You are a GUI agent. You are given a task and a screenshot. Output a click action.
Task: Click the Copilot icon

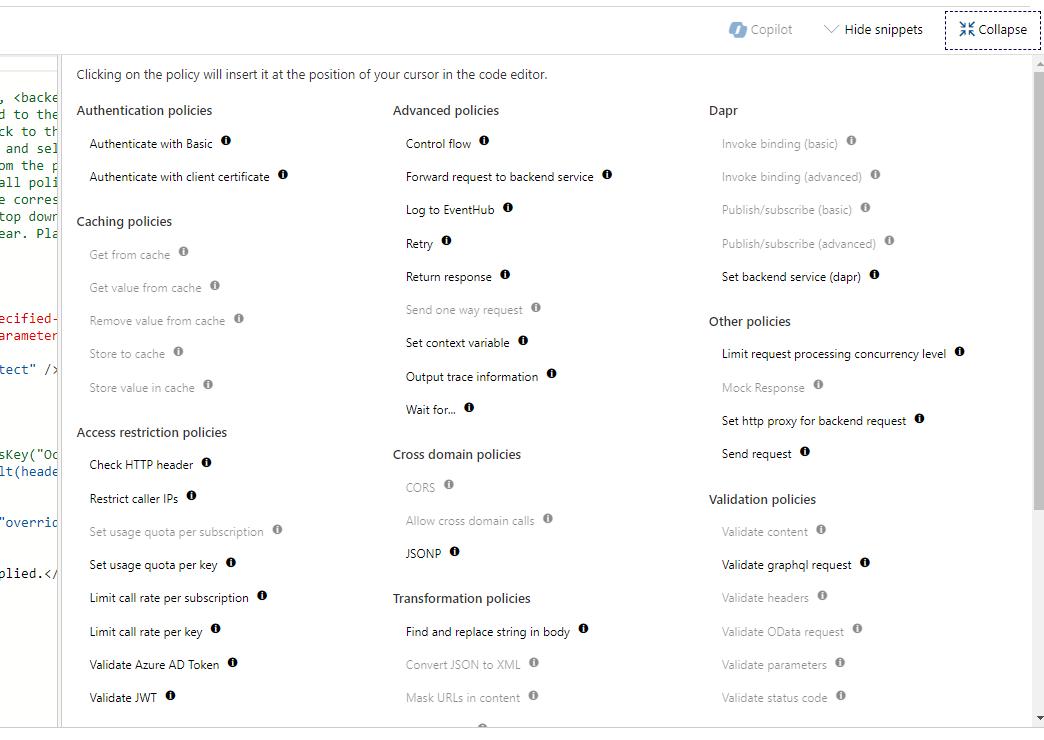click(x=737, y=29)
